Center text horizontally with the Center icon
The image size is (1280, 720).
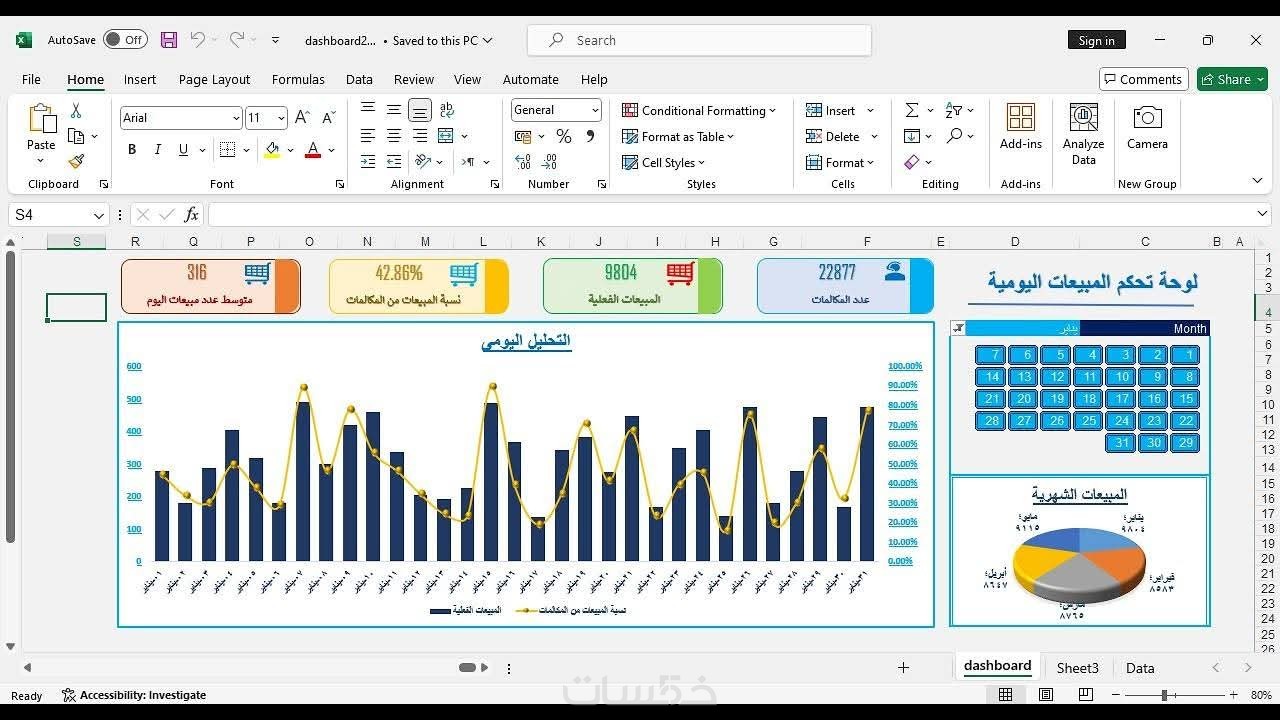(394, 136)
